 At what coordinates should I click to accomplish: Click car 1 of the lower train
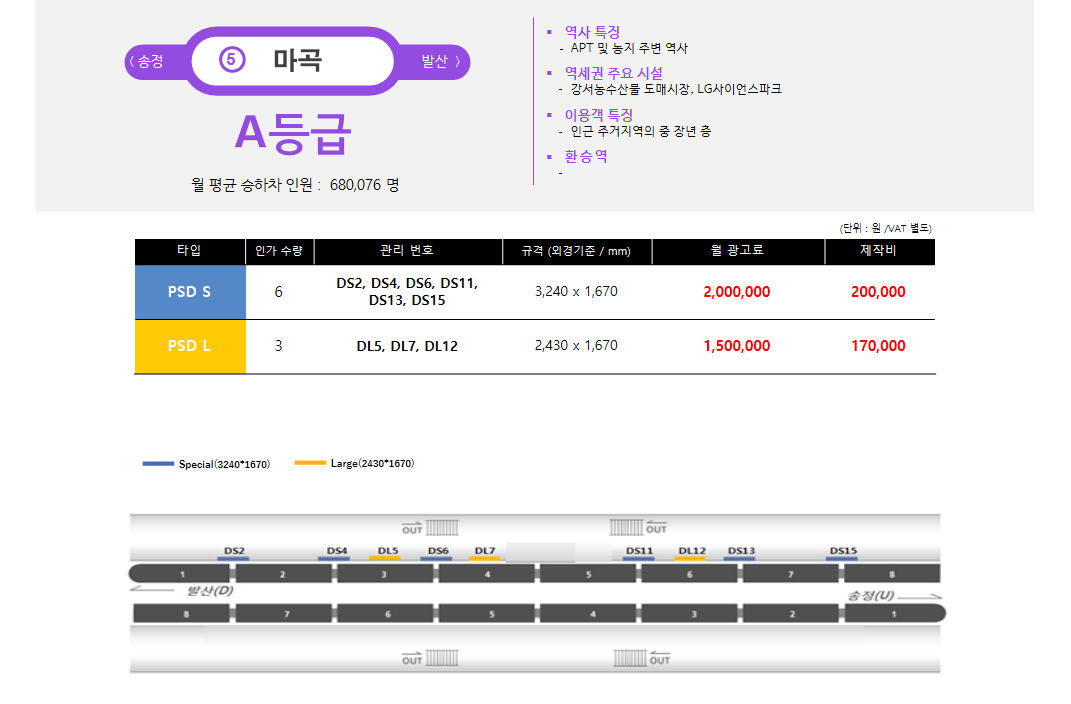895,613
